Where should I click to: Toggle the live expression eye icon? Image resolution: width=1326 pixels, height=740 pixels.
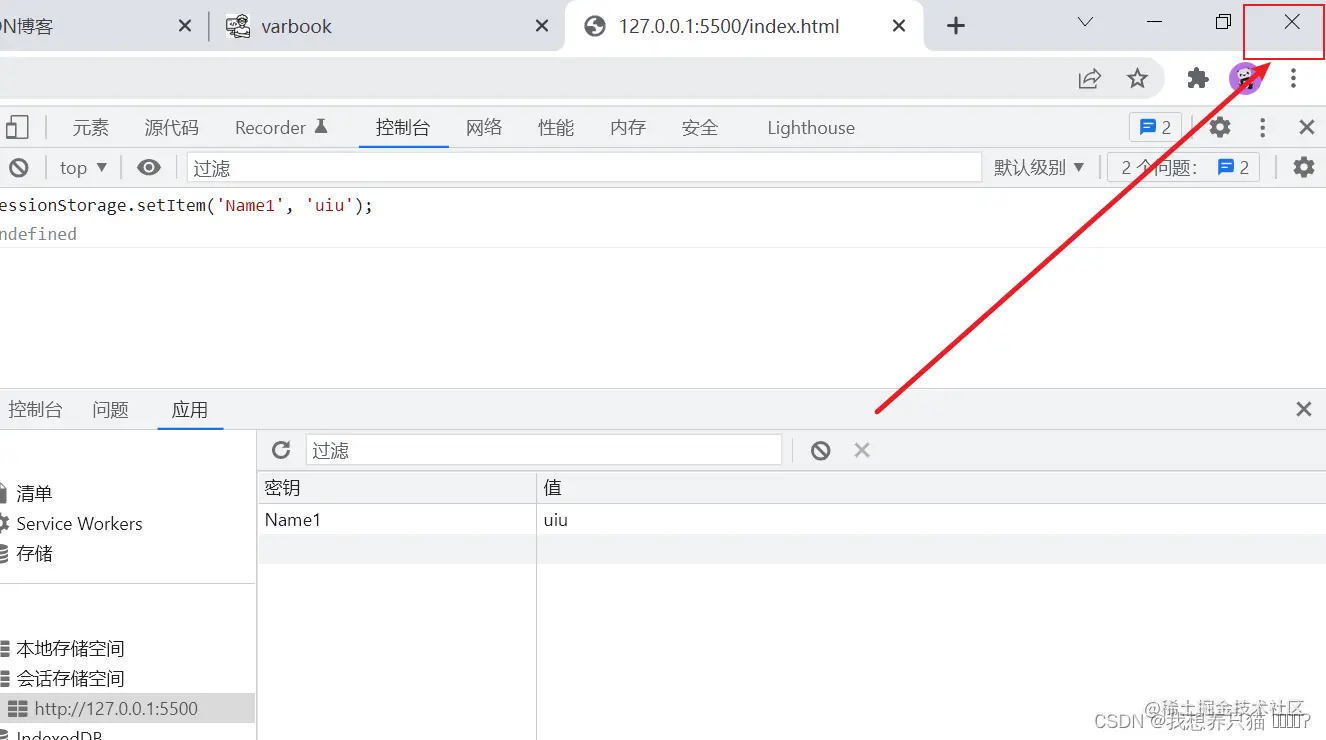point(149,167)
